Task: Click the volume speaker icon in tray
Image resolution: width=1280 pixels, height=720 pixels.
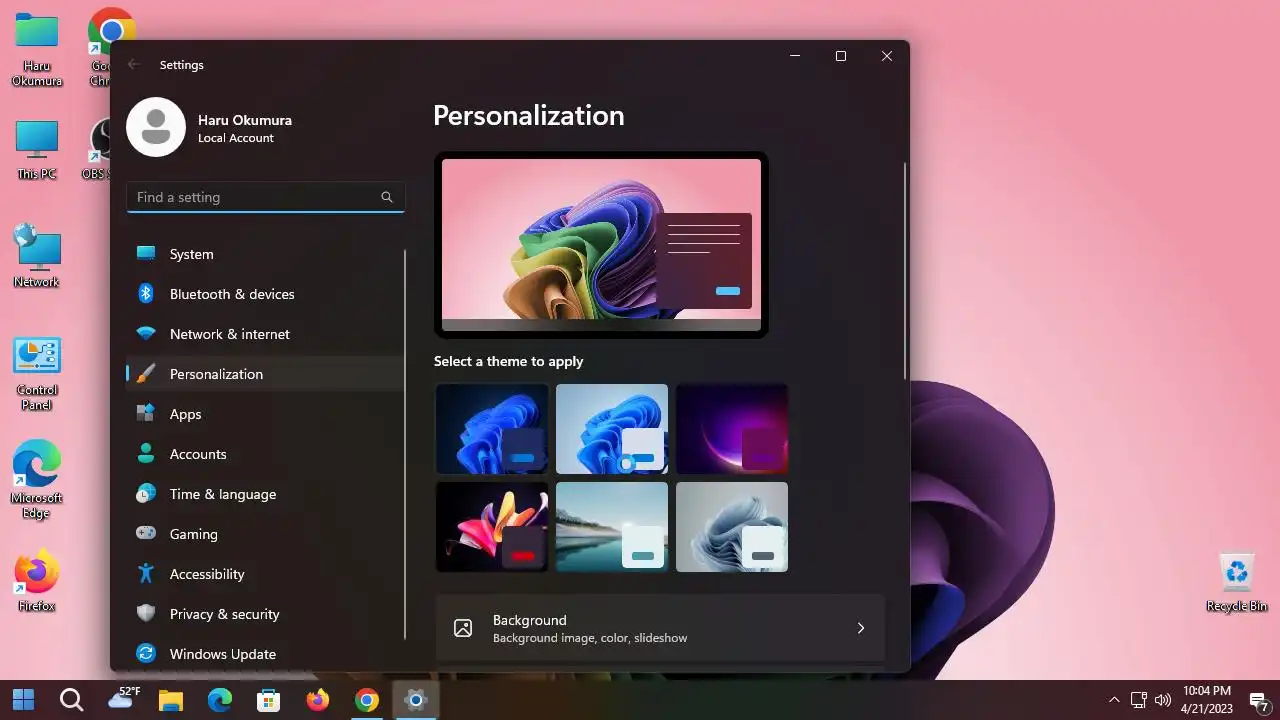Action: pos(1162,700)
